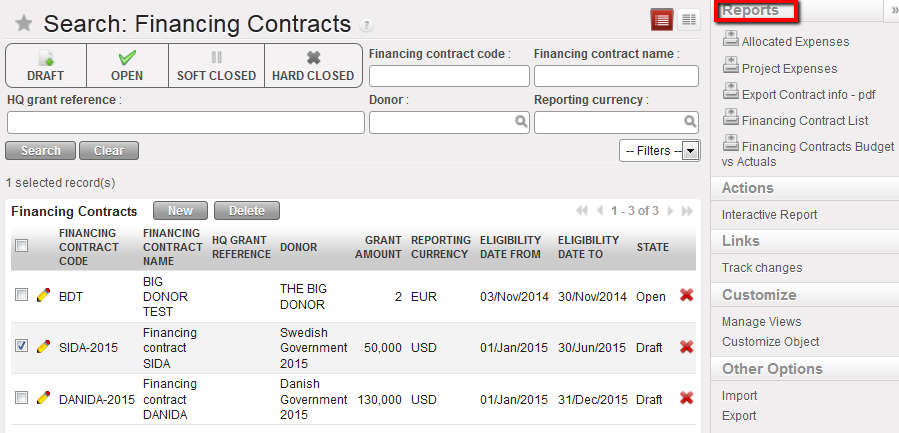Image resolution: width=899 pixels, height=433 pixels.
Task: Go to next page of records
Action: point(670,211)
